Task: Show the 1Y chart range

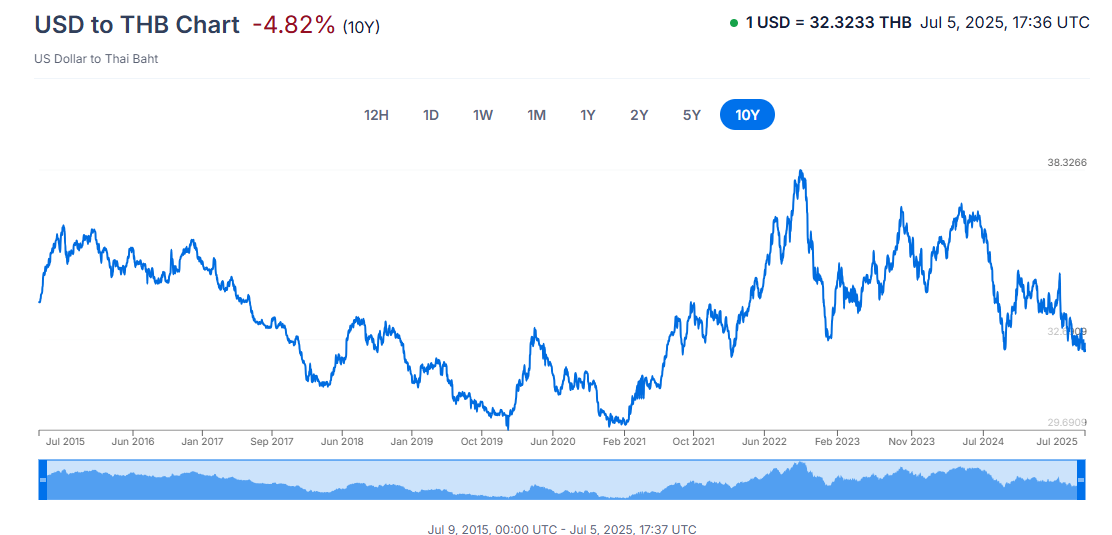Action: point(588,115)
